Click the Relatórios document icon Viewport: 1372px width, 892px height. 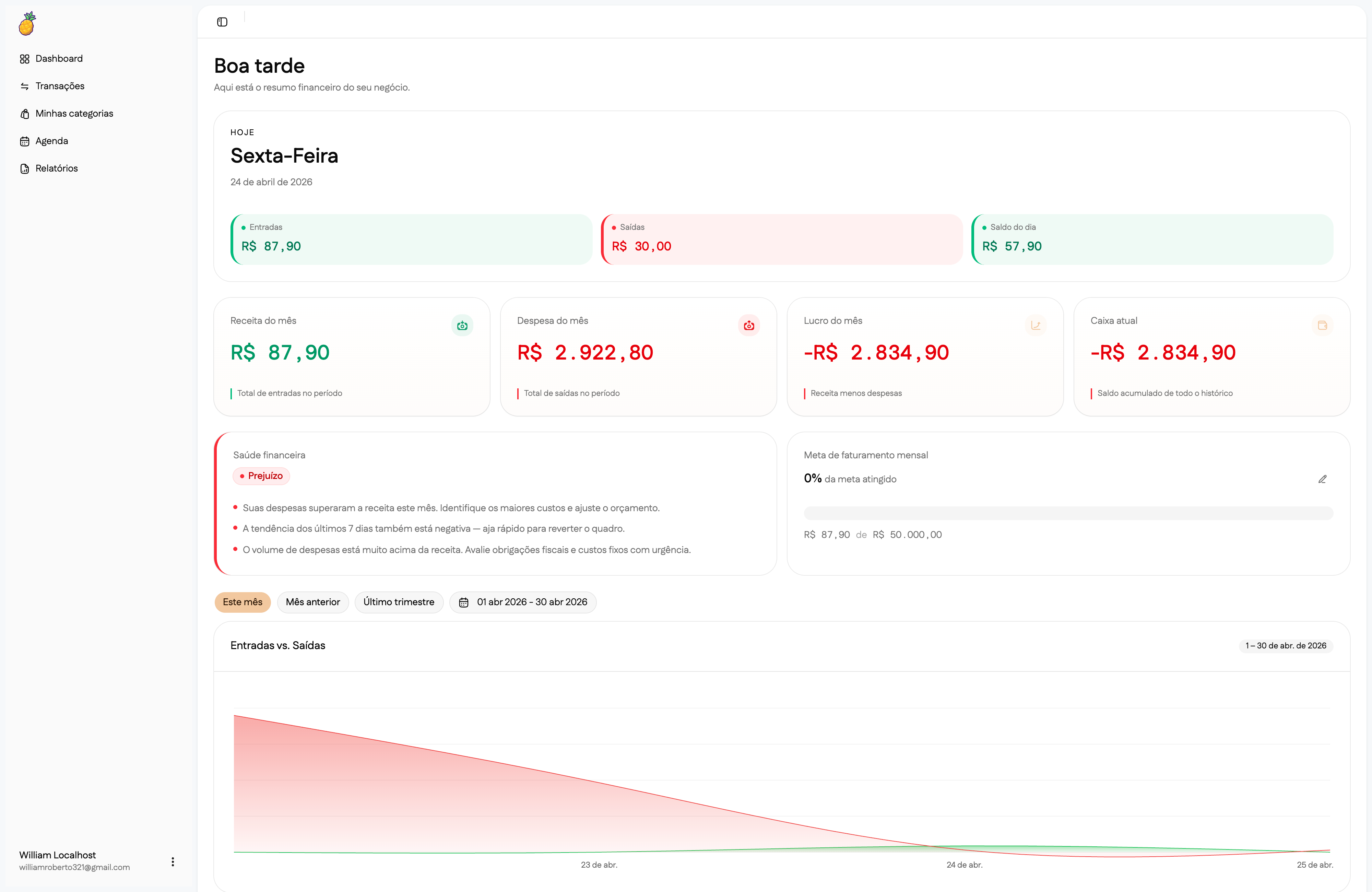[x=25, y=168]
